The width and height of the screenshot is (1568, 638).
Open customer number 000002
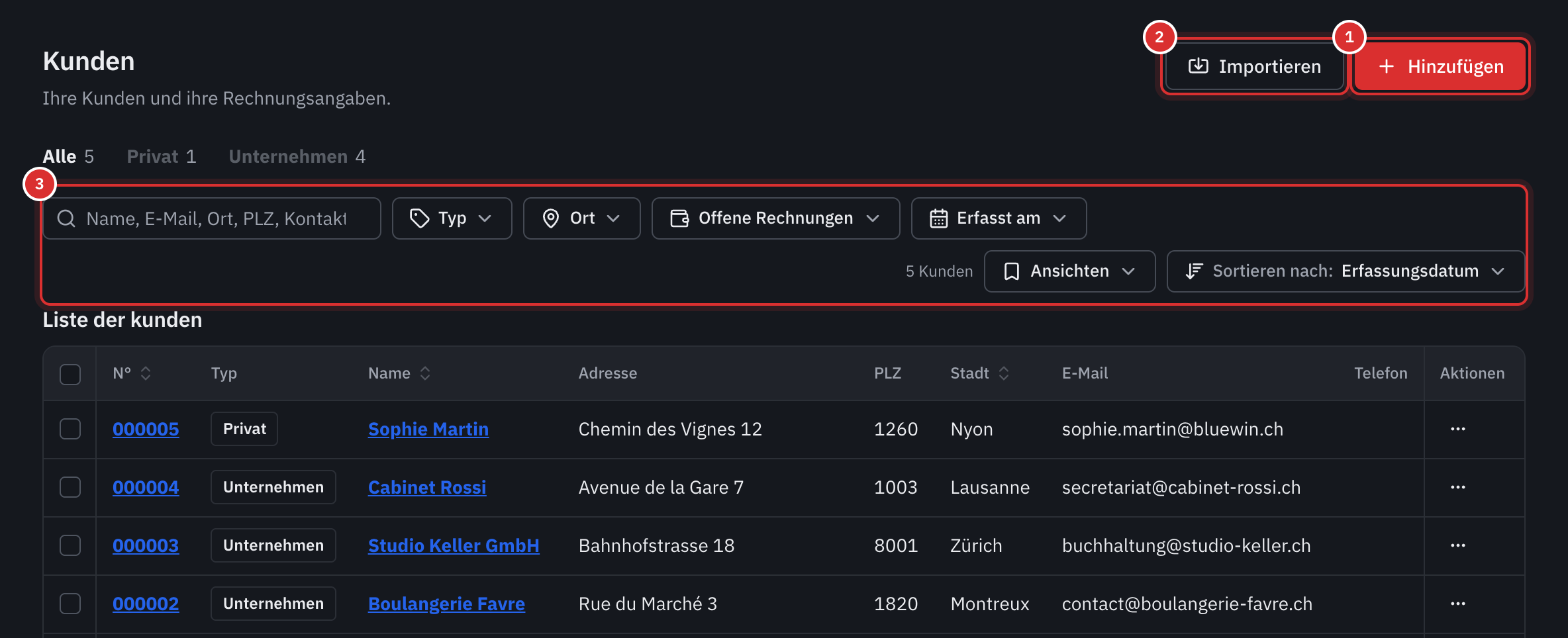[146, 604]
